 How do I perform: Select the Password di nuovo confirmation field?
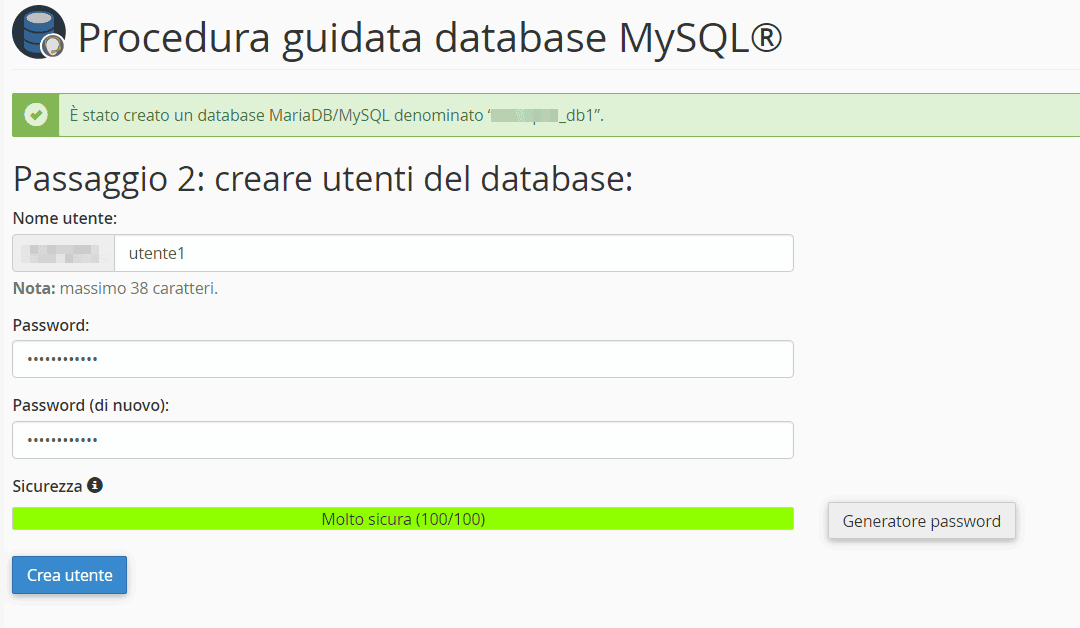(x=402, y=440)
